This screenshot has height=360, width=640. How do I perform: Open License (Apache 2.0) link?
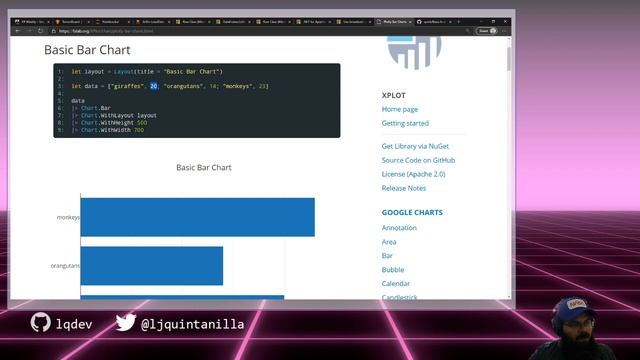(x=413, y=174)
